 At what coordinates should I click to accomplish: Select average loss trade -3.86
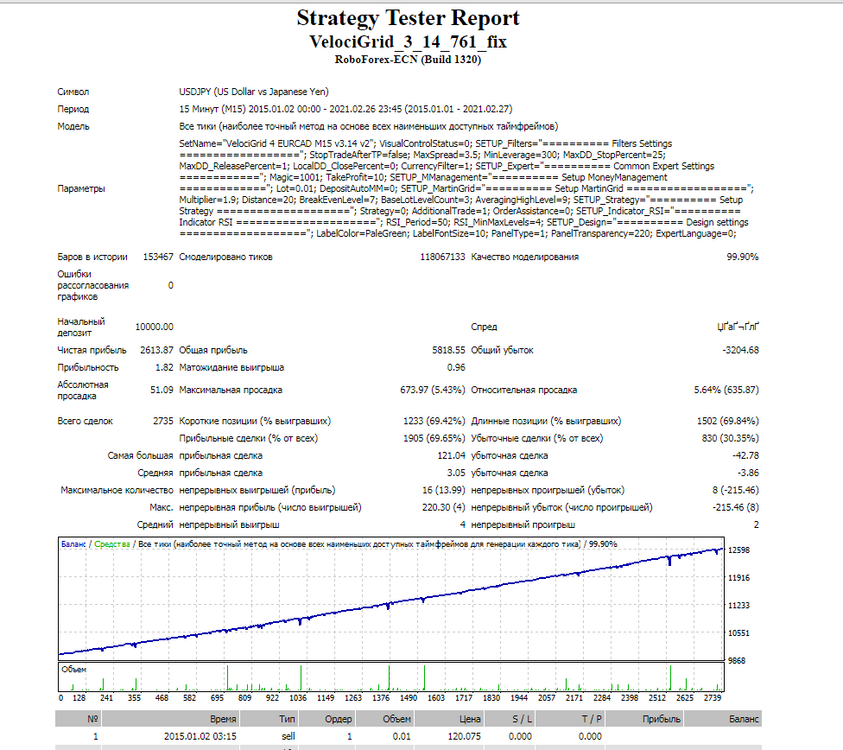click(748, 473)
